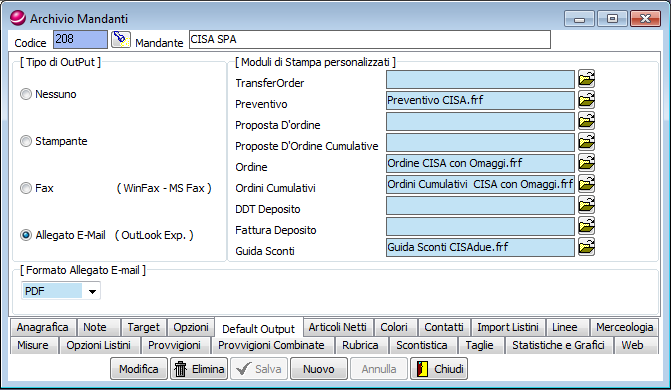671x390 pixels.
Task: Click the Mandante text field
Action: (370, 39)
